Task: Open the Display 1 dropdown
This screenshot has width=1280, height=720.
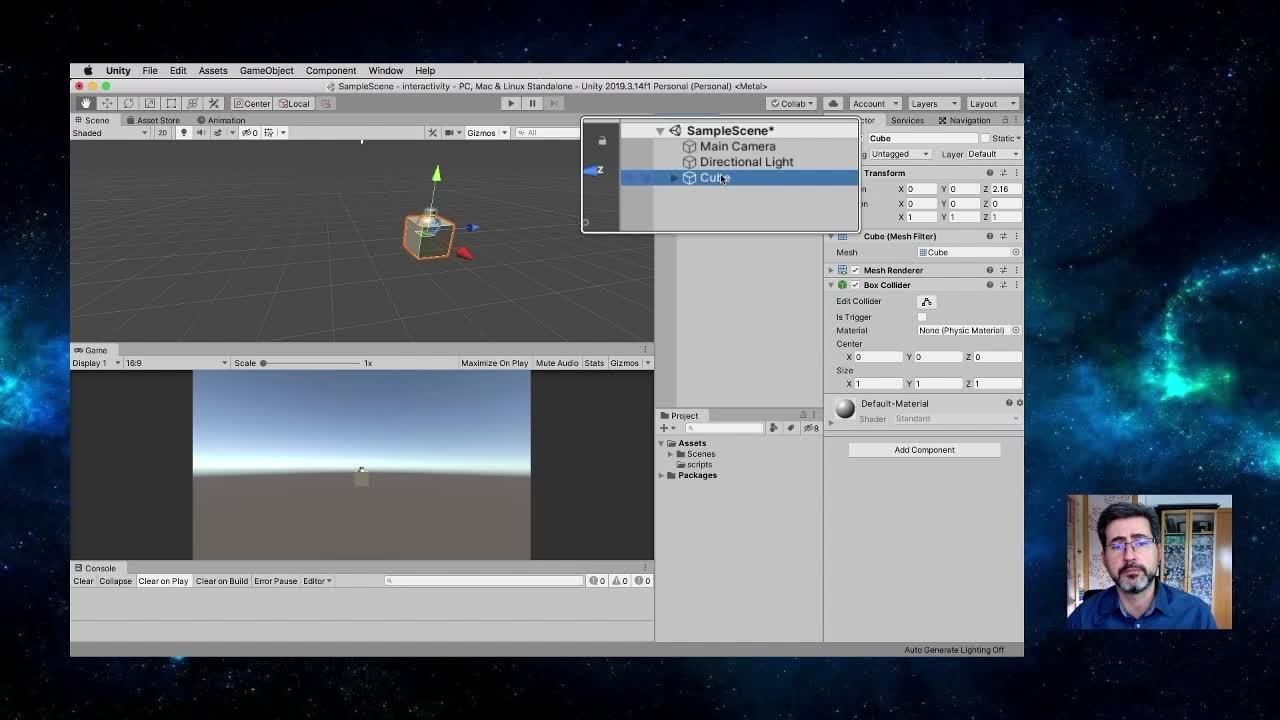Action: click(96, 363)
